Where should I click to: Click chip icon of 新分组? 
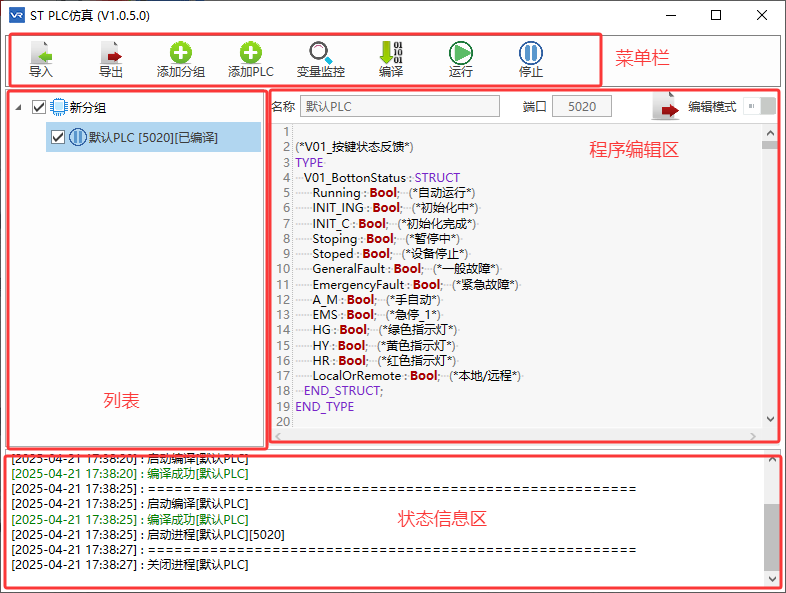pyautogui.click(x=59, y=107)
